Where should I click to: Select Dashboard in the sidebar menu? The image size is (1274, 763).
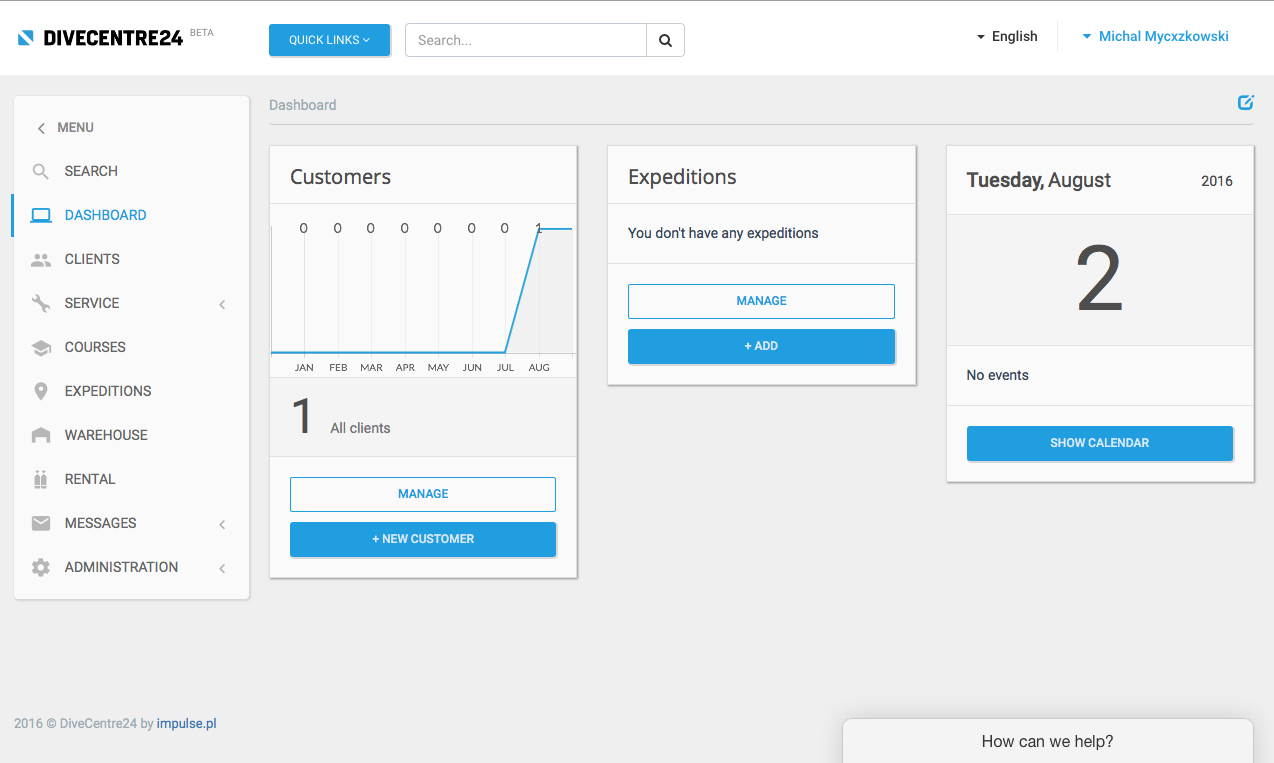[x=105, y=215]
